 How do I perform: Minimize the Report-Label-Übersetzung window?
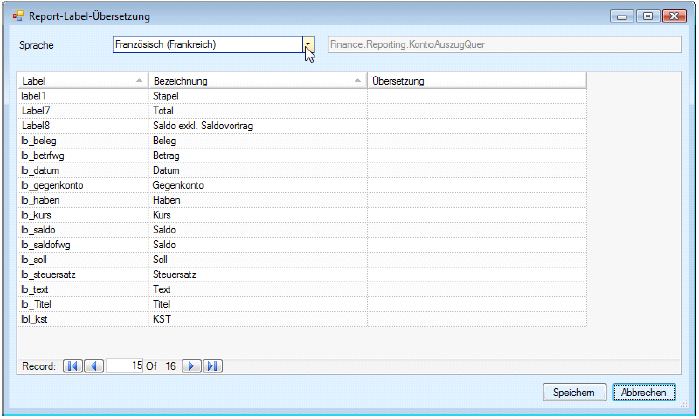(x=622, y=16)
